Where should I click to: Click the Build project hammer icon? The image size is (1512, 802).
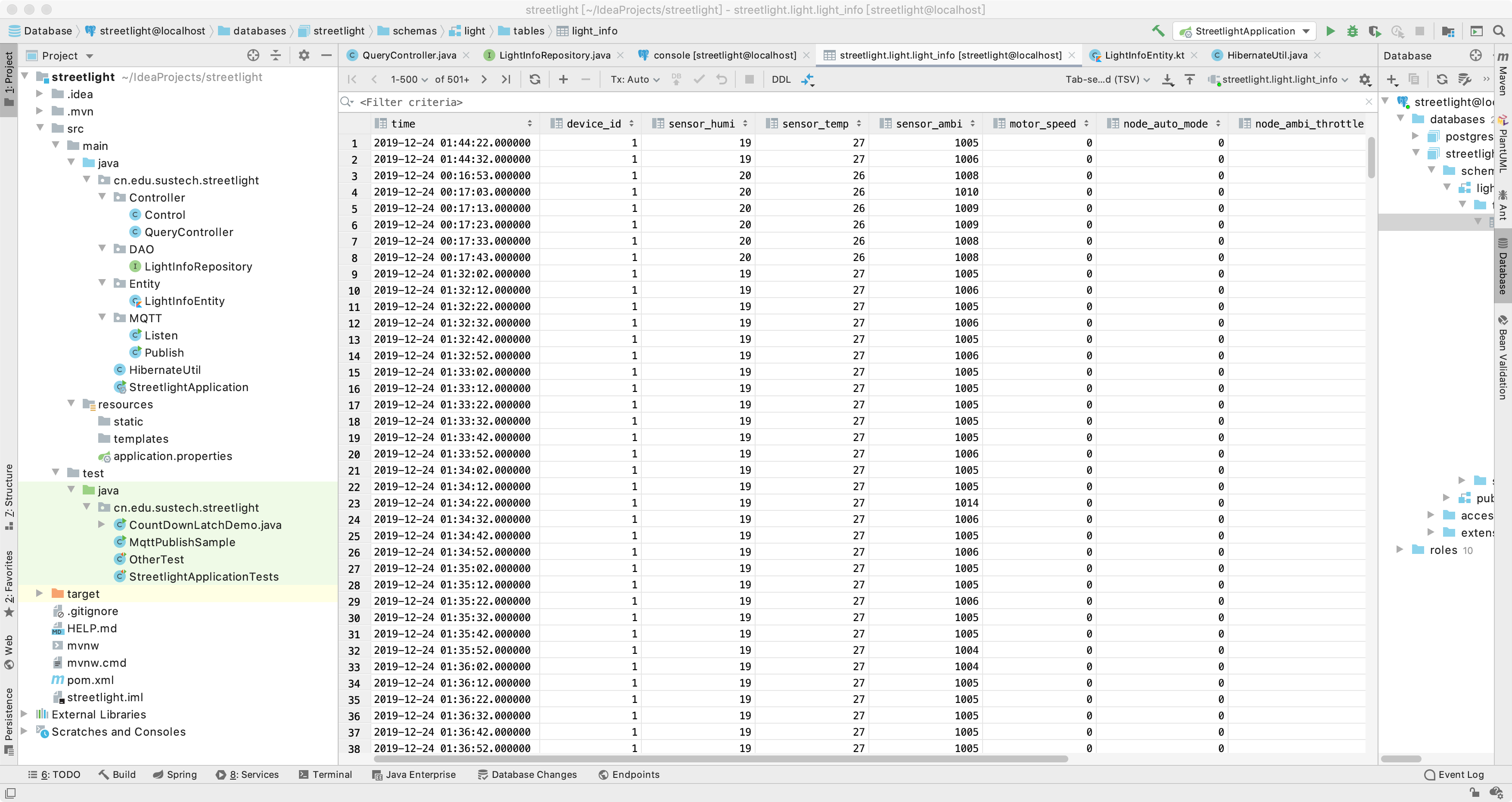point(1157,31)
